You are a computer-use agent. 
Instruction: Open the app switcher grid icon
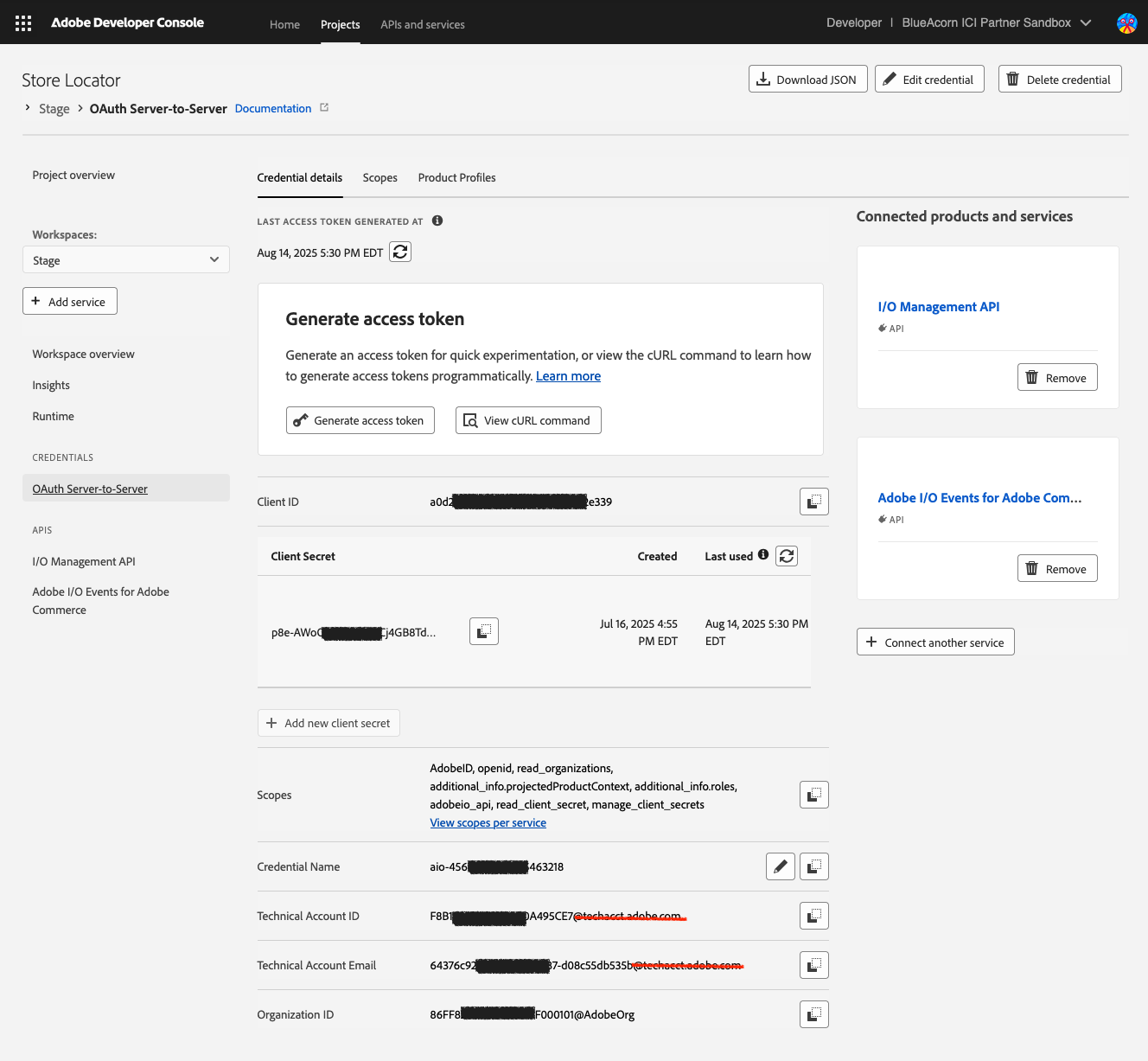coord(23,23)
